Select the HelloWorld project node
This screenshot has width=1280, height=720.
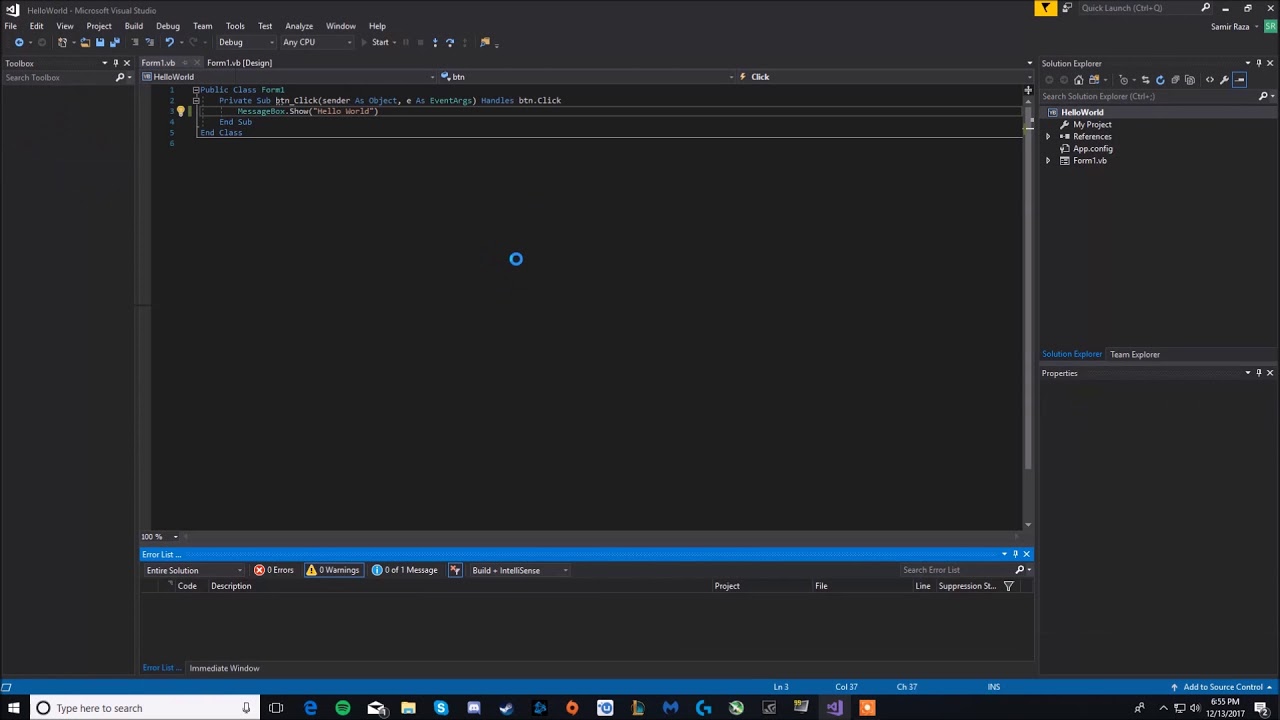1082,113
